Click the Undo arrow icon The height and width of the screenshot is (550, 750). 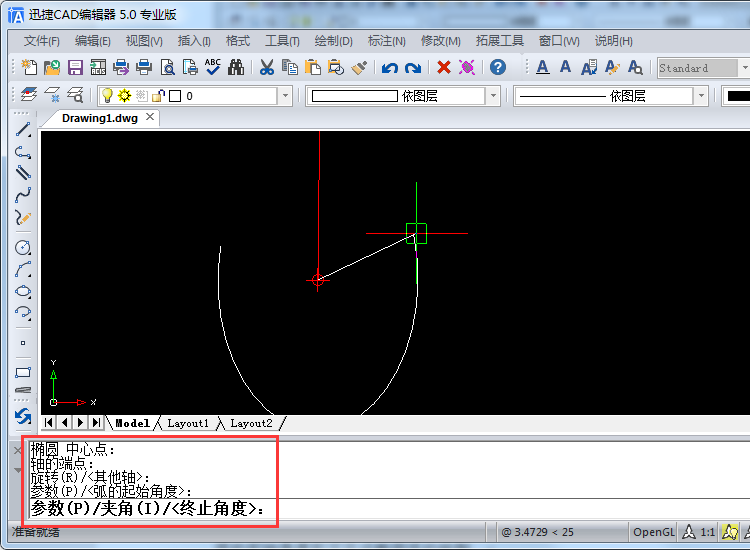click(389, 68)
